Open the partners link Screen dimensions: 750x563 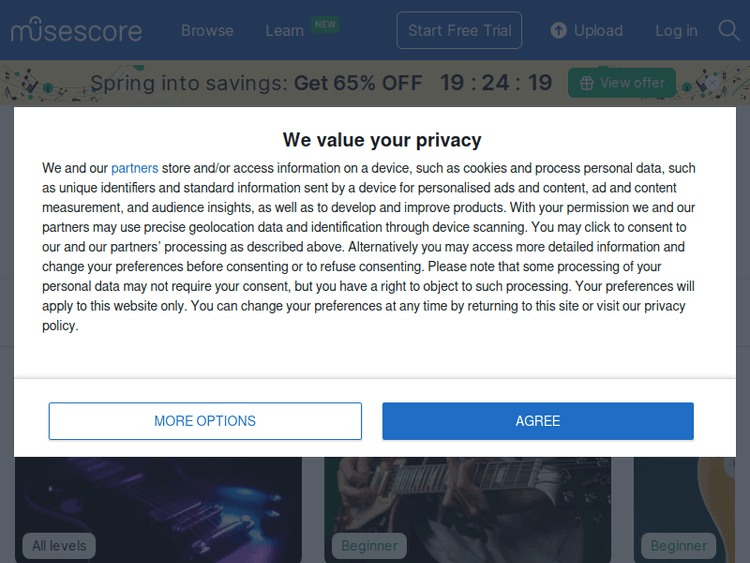pyautogui.click(x=134, y=168)
